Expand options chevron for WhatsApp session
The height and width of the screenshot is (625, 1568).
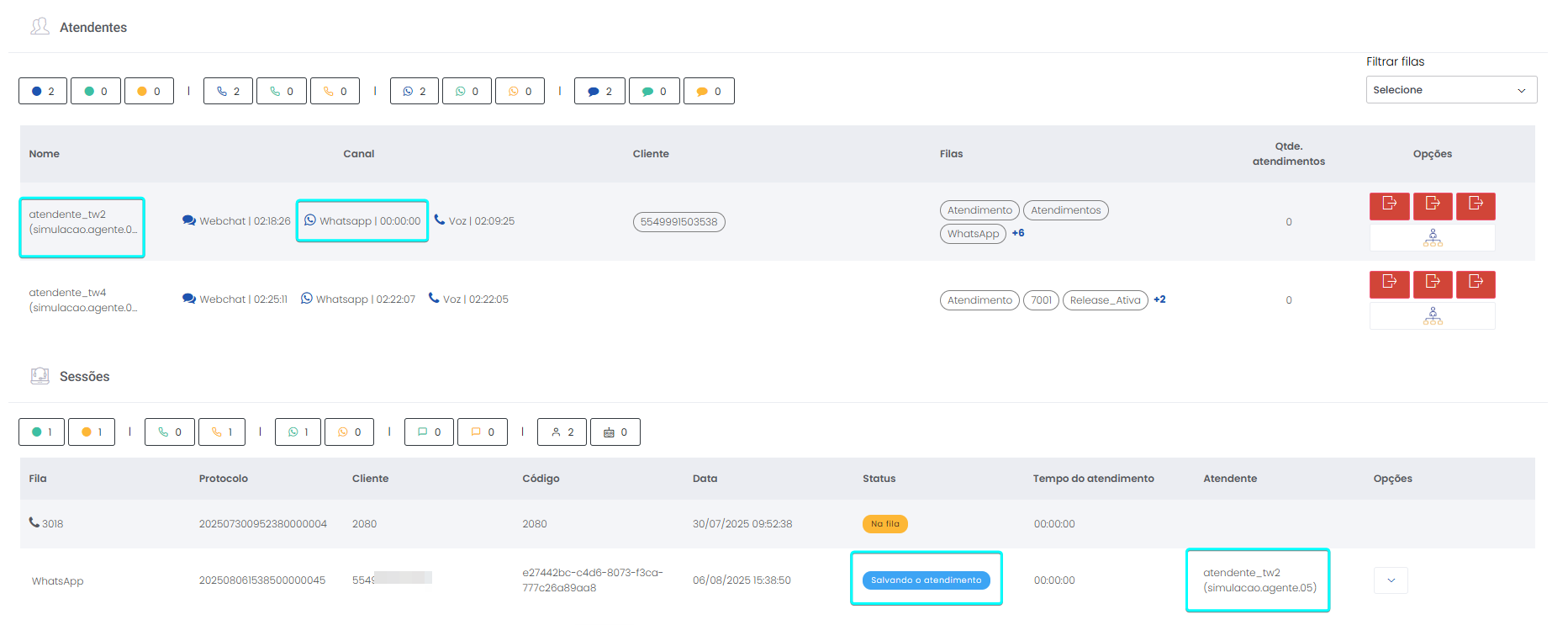(x=1391, y=580)
